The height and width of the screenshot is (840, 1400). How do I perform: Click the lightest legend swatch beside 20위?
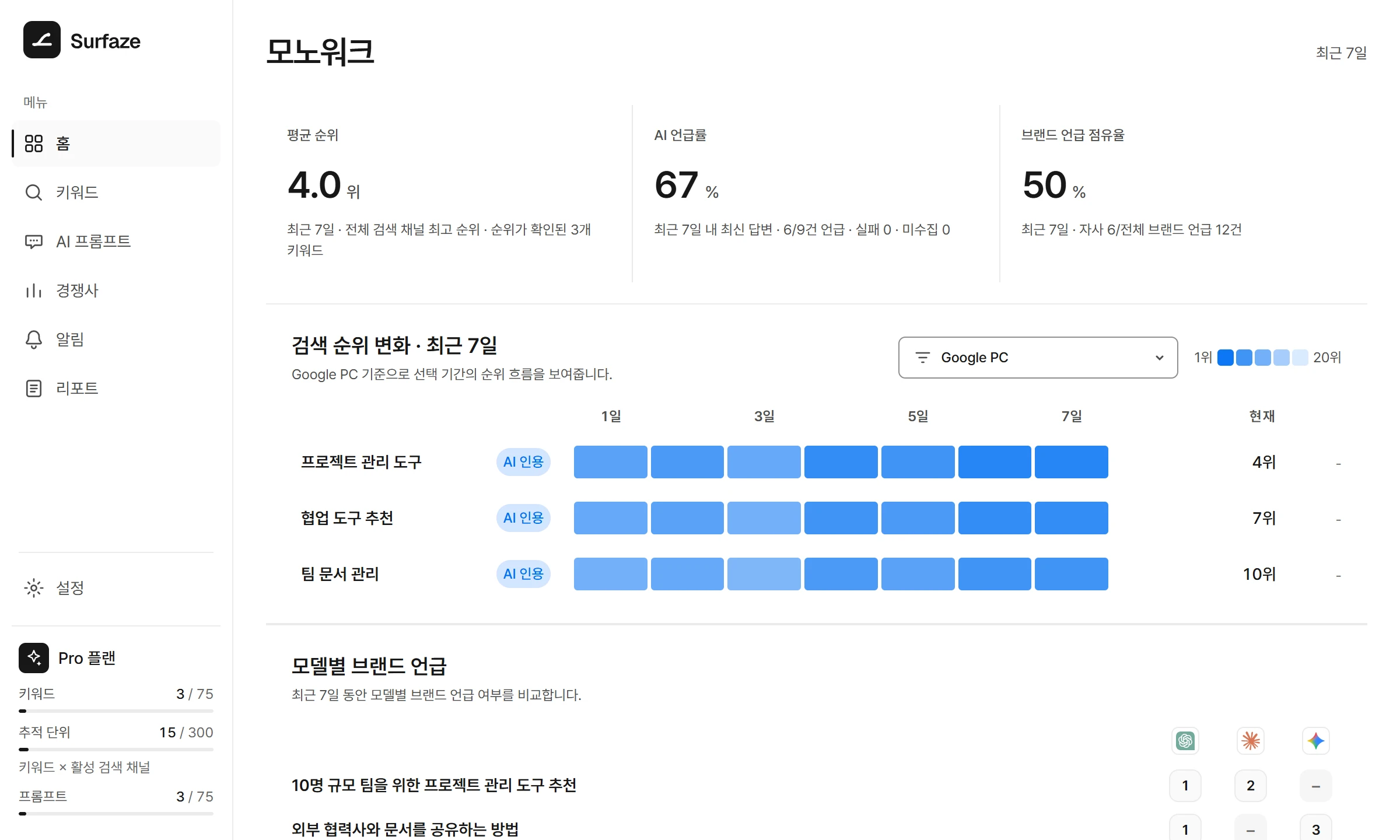click(x=1300, y=358)
